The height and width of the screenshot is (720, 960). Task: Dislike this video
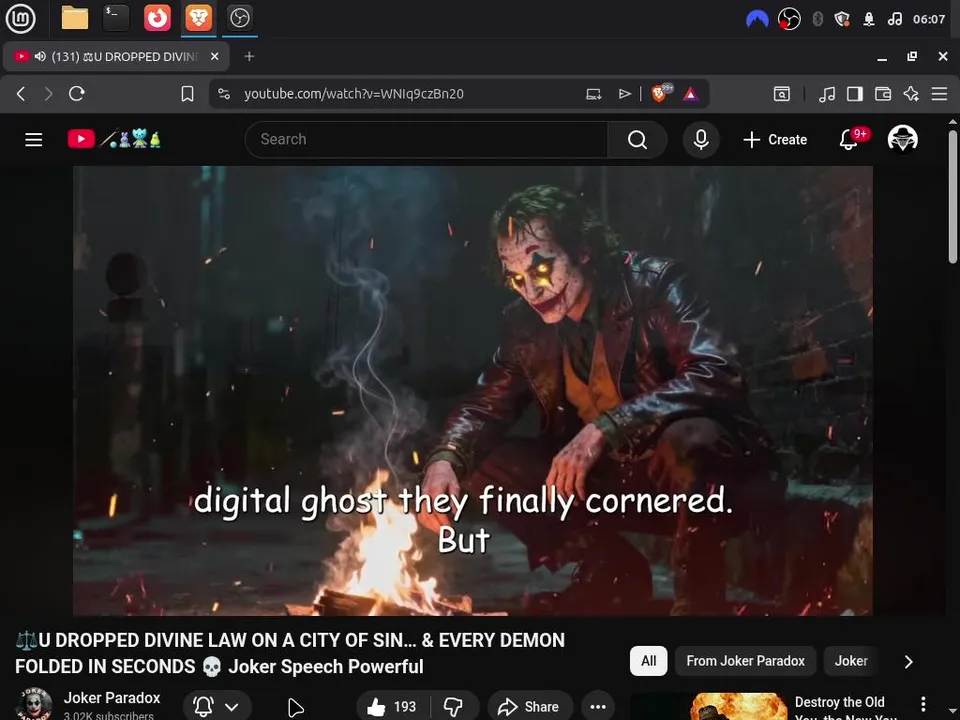pos(454,707)
